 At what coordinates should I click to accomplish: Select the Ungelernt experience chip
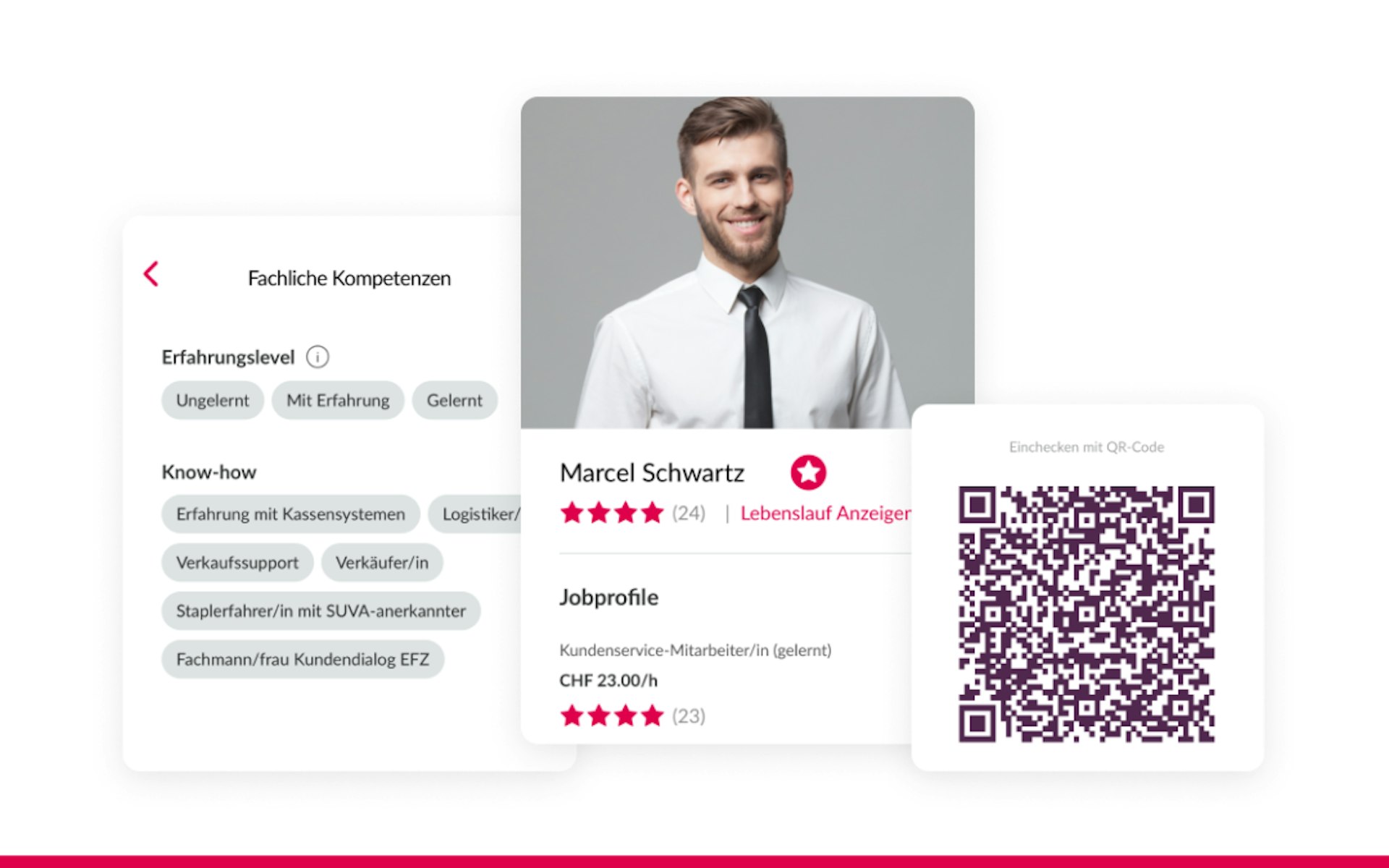pos(213,400)
